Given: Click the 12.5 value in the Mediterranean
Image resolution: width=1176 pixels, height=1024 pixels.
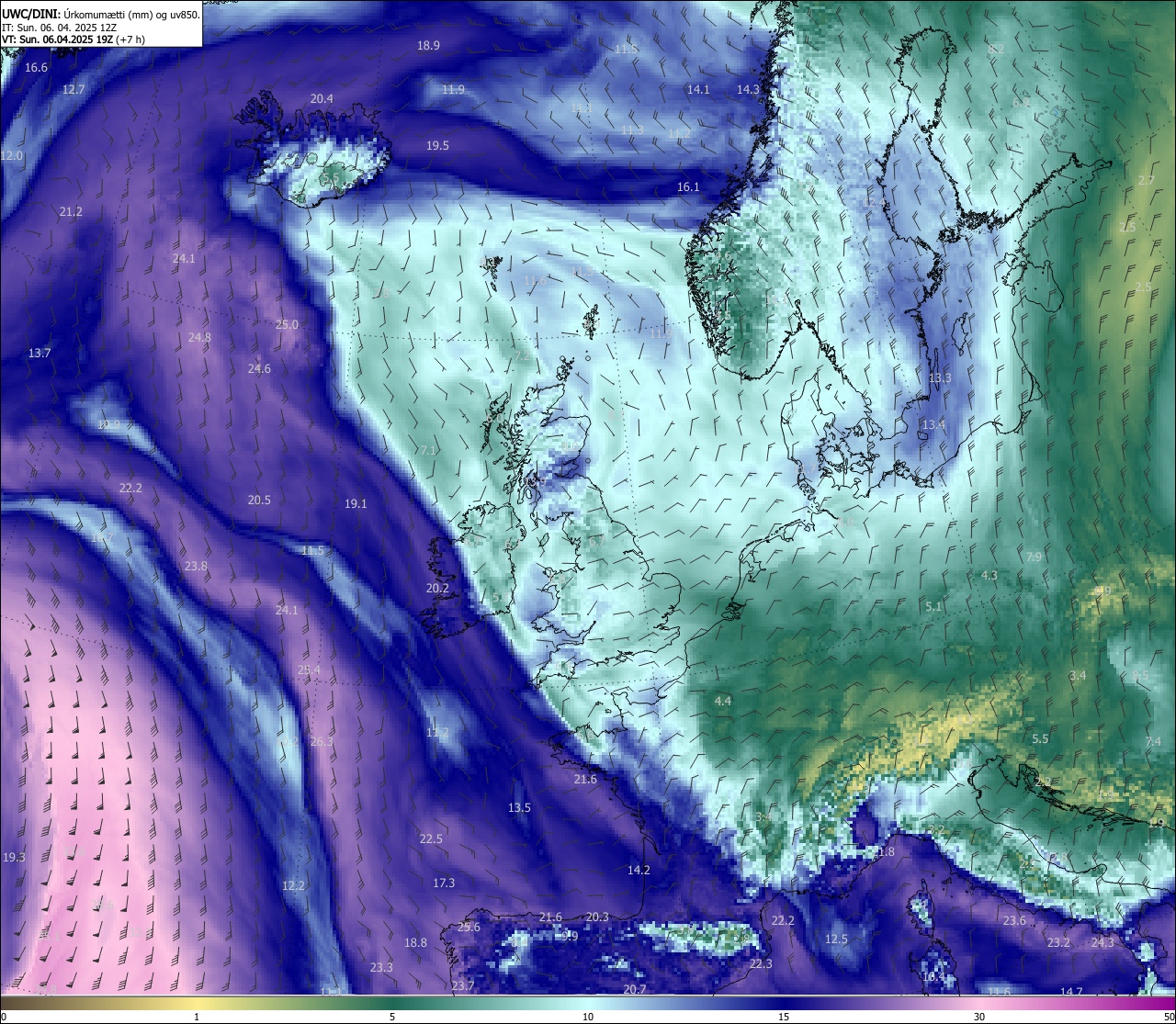Looking at the screenshot, I should tap(836, 939).
